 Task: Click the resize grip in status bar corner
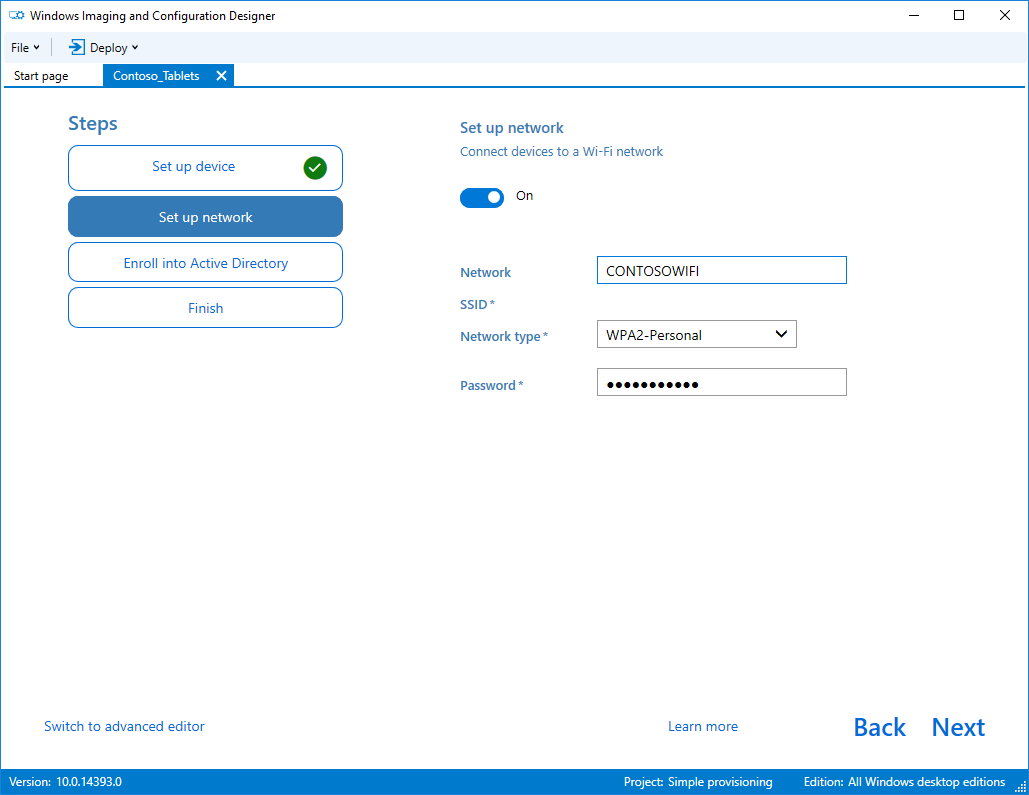pos(1020,786)
